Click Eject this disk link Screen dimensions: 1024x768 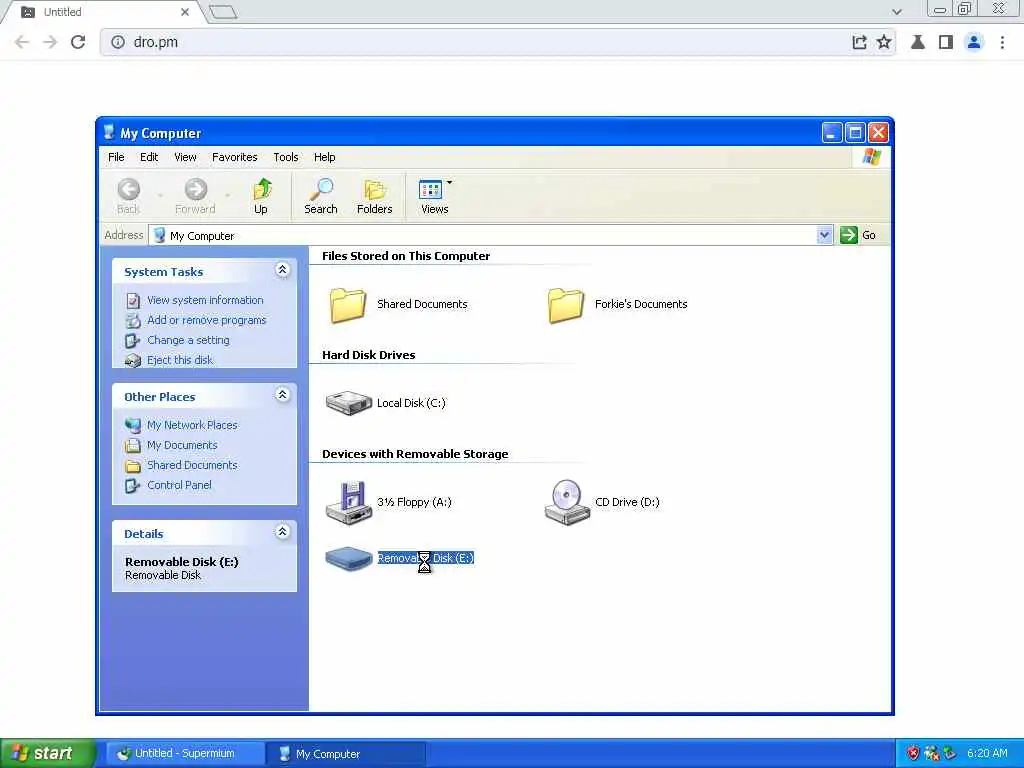(180, 360)
